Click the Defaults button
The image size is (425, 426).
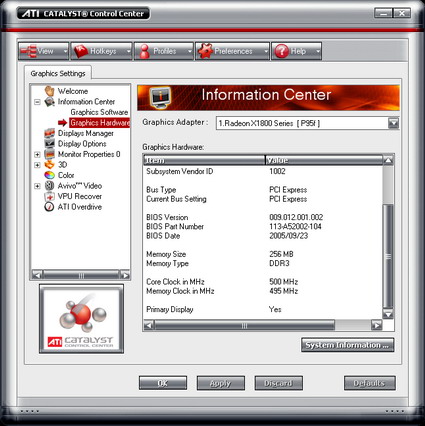click(370, 383)
